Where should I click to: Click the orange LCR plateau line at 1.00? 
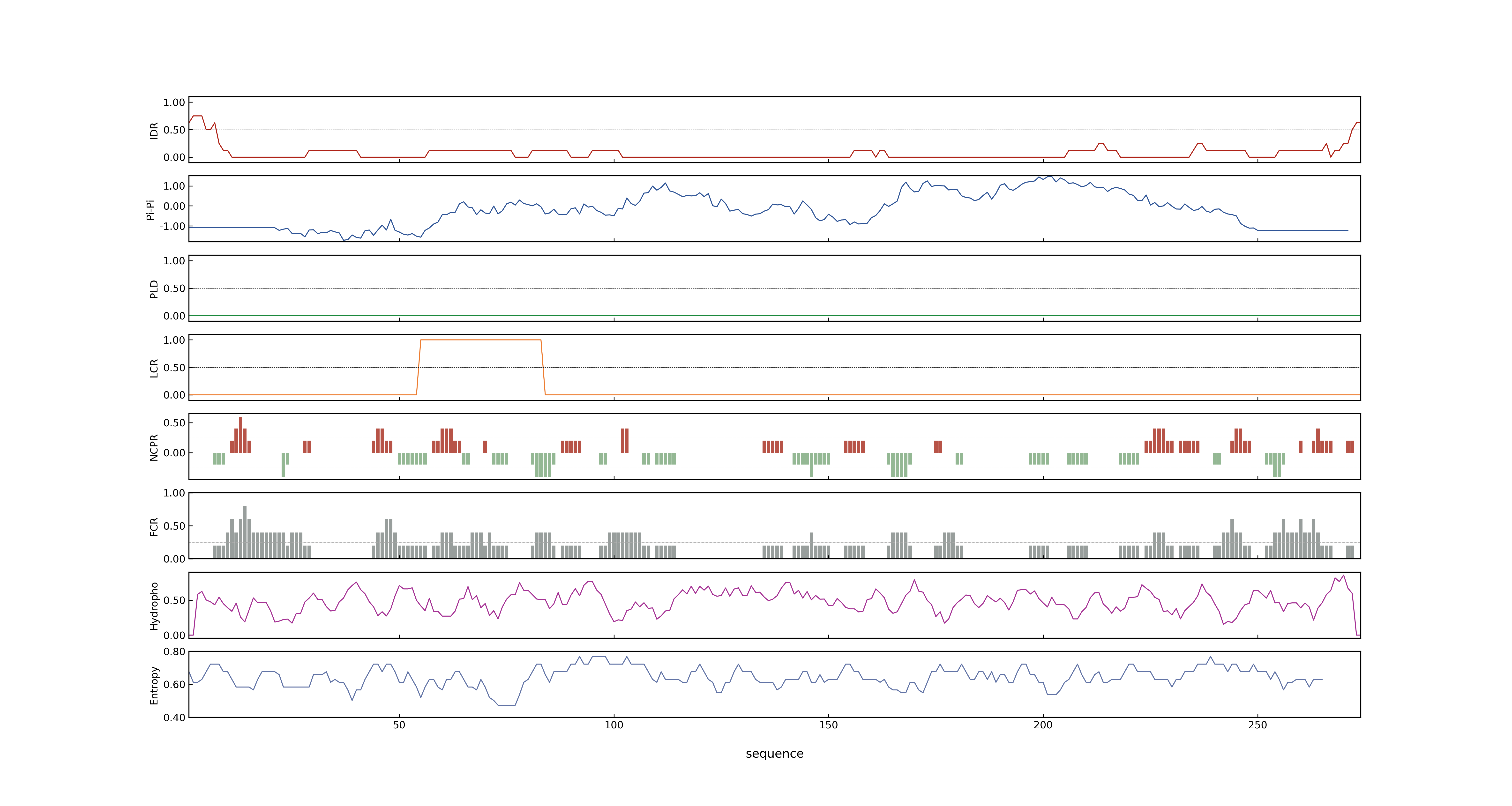(x=481, y=340)
